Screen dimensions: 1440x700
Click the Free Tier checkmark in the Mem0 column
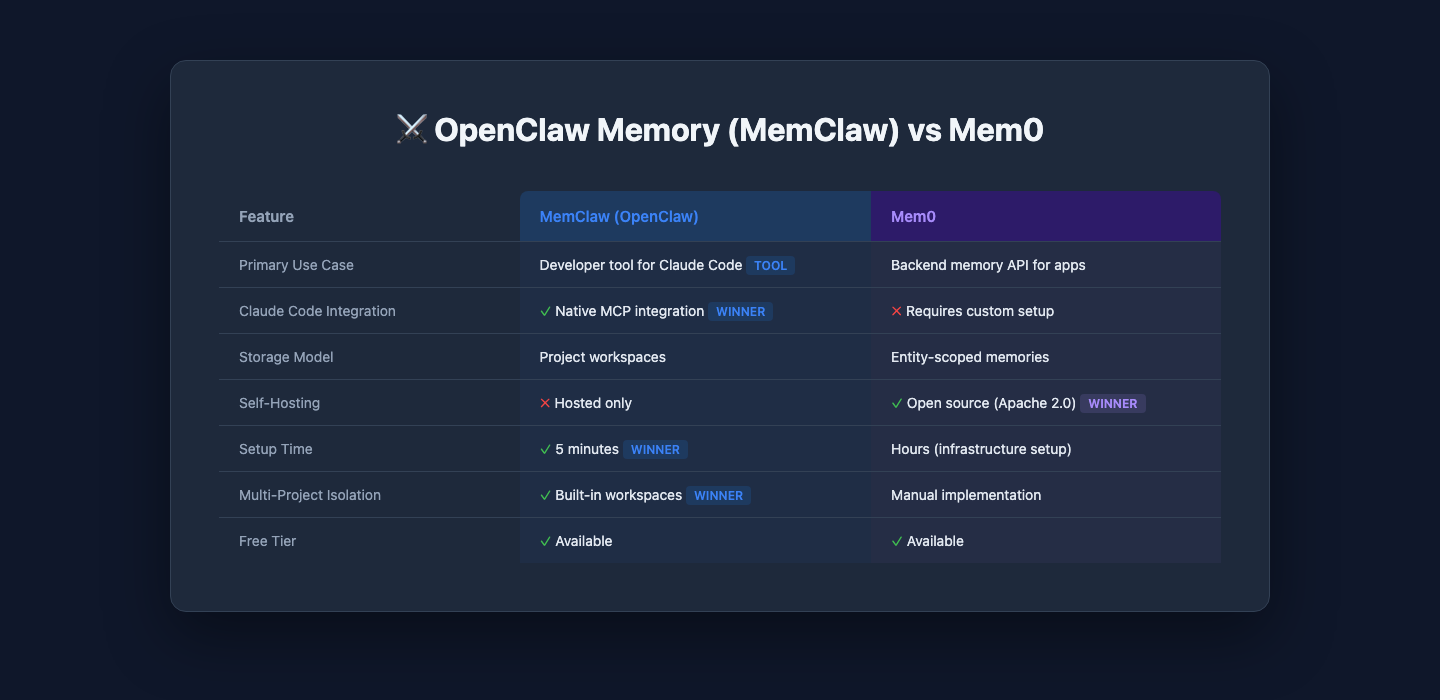(897, 541)
